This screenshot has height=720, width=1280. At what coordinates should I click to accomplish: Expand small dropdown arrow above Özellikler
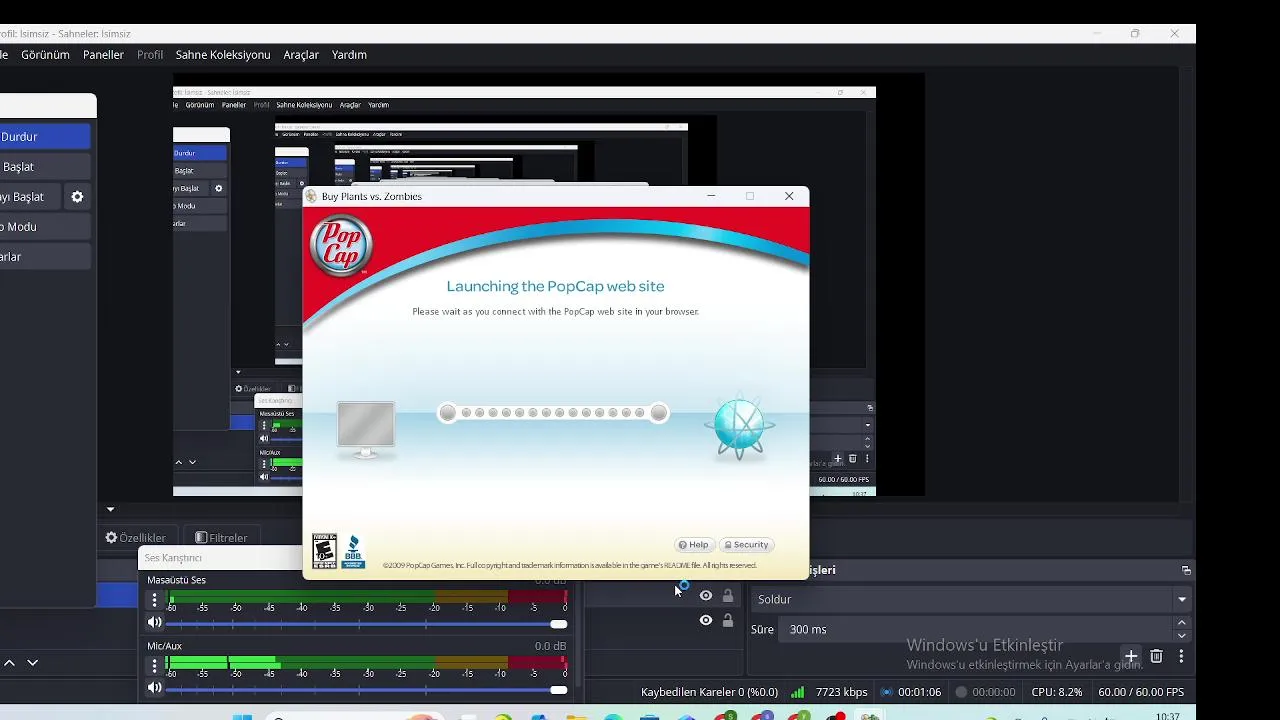[110, 510]
